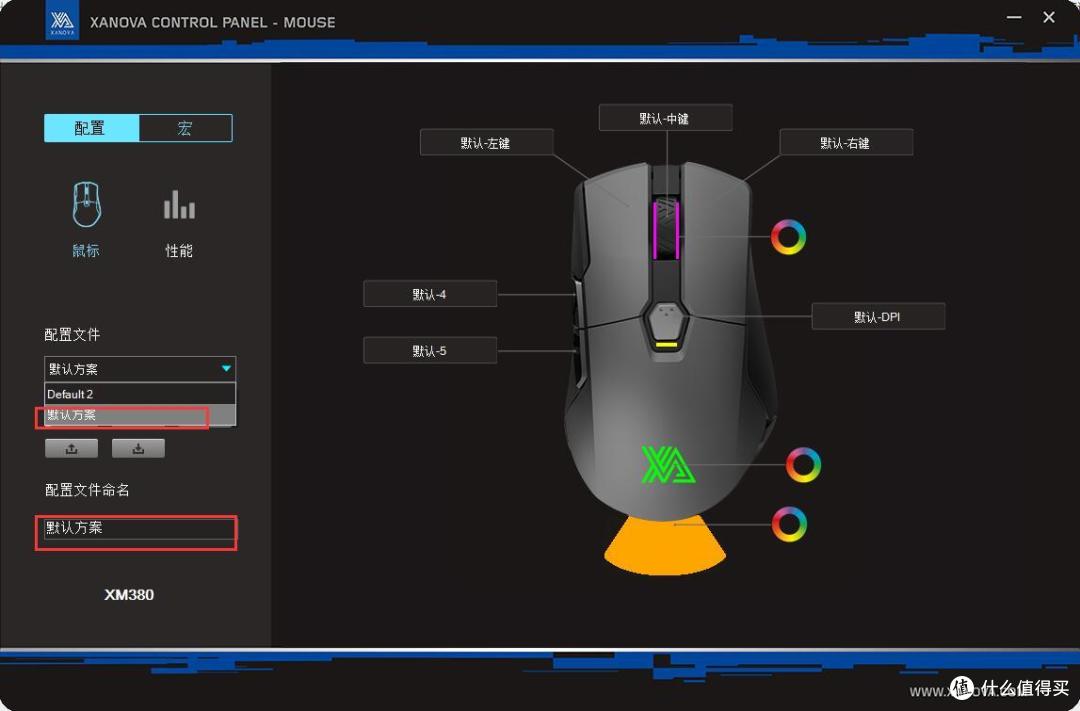
Task: Click the 默认-中键 button assignment
Action: coord(665,118)
